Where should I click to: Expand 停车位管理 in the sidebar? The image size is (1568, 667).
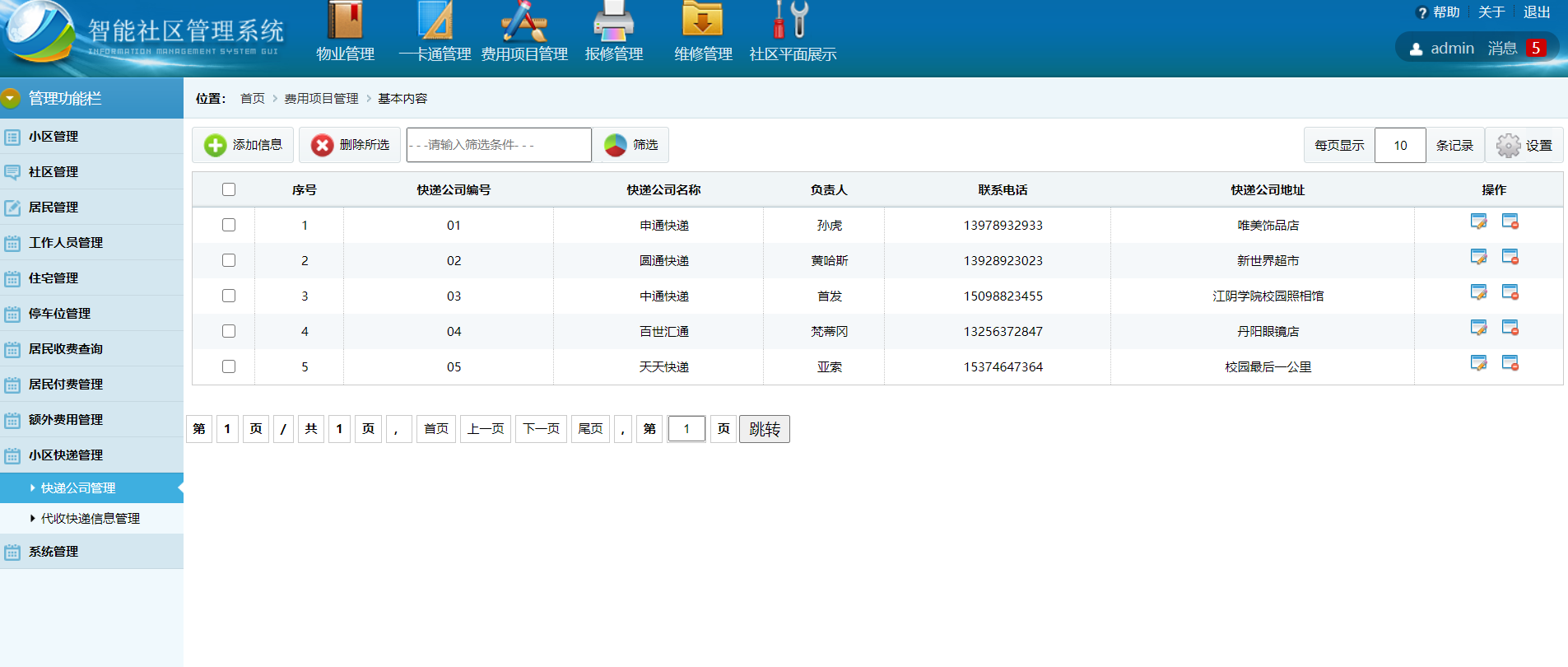tap(91, 314)
